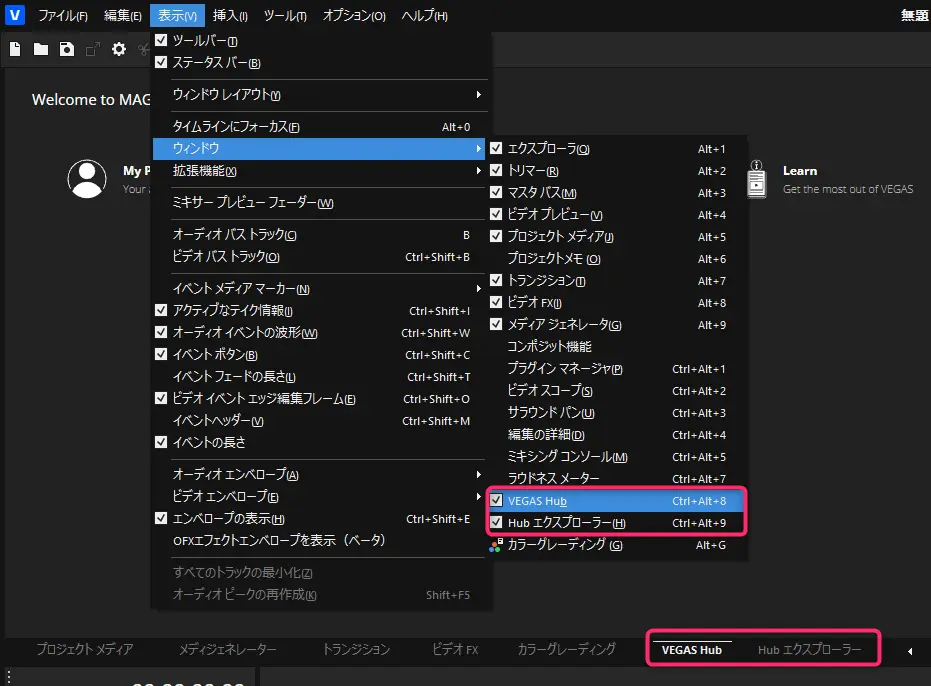This screenshot has height=686, width=931.
Task: Expand the ウィンドウ レイアウト submenu
Action: (x=479, y=94)
